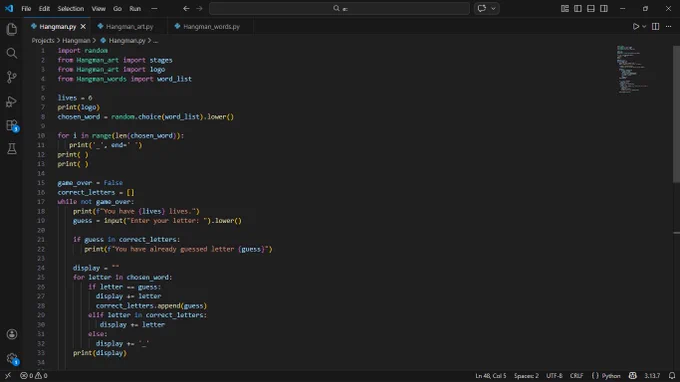Open the Run and Debug view
Viewport: 680px width, 382px height.
tap(12, 101)
